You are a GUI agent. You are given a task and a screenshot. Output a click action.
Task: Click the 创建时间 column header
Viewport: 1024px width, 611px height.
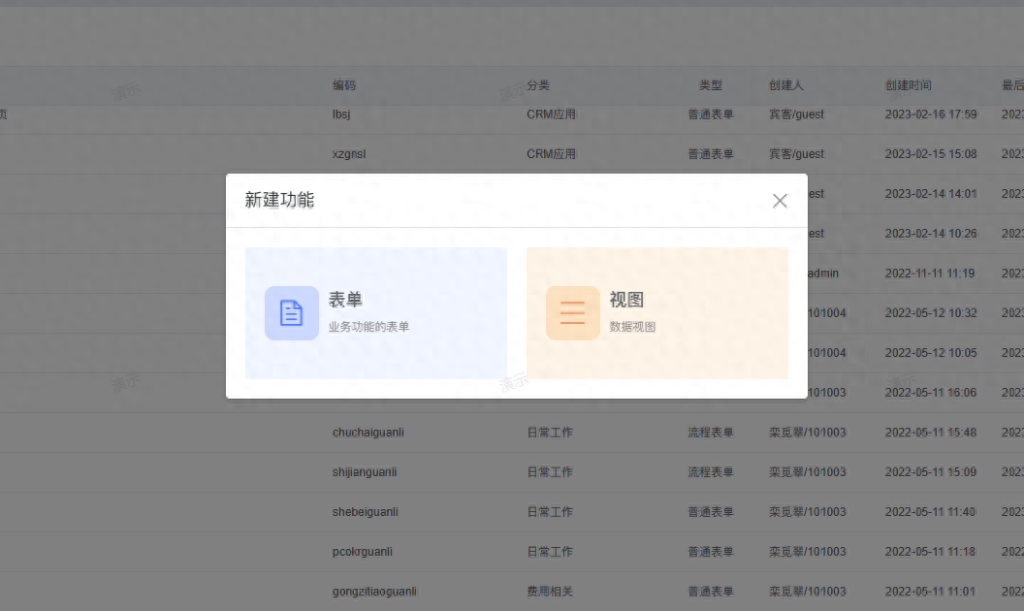908,85
